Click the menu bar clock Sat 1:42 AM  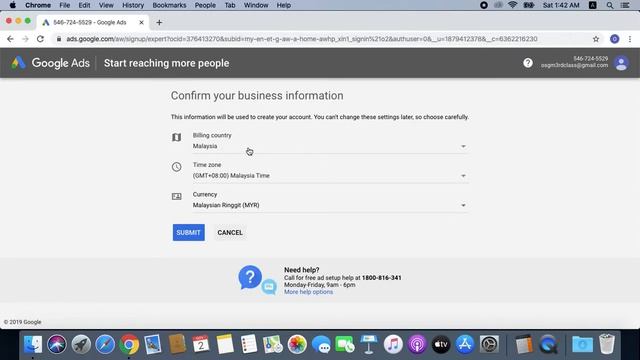click(x=561, y=5)
